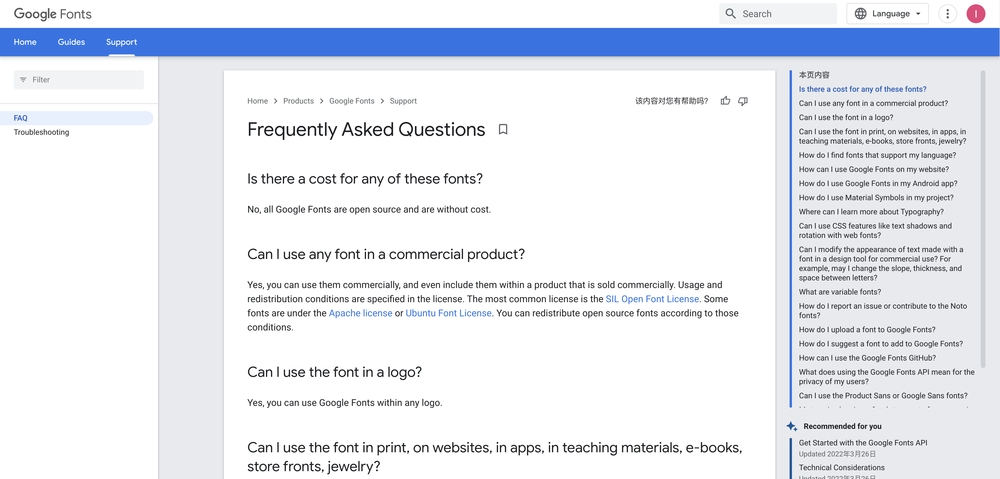Viewport: 1000px width, 479px height.
Task: Switch to the Guides tab
Action: click(71, 42)
